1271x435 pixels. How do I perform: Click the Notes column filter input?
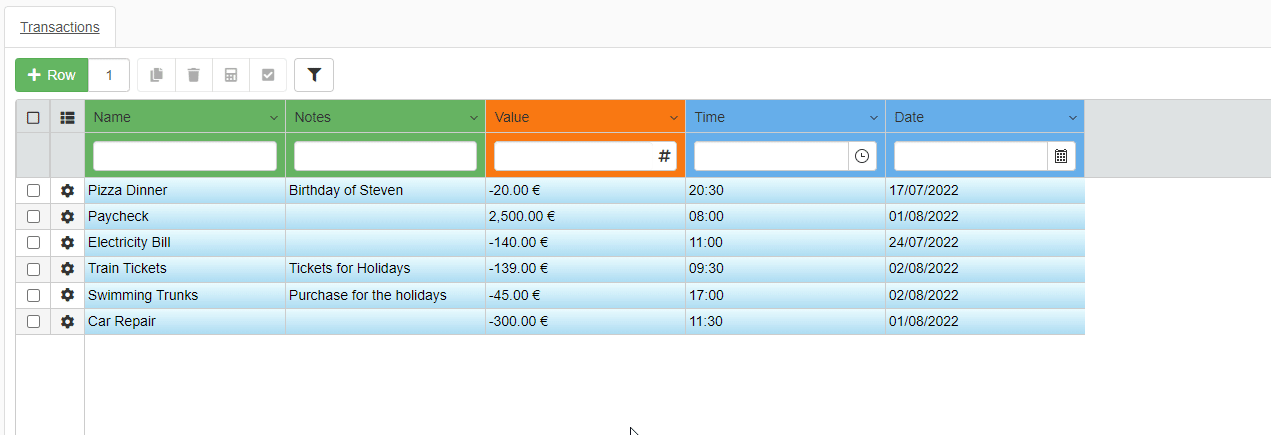coord(385,156)
